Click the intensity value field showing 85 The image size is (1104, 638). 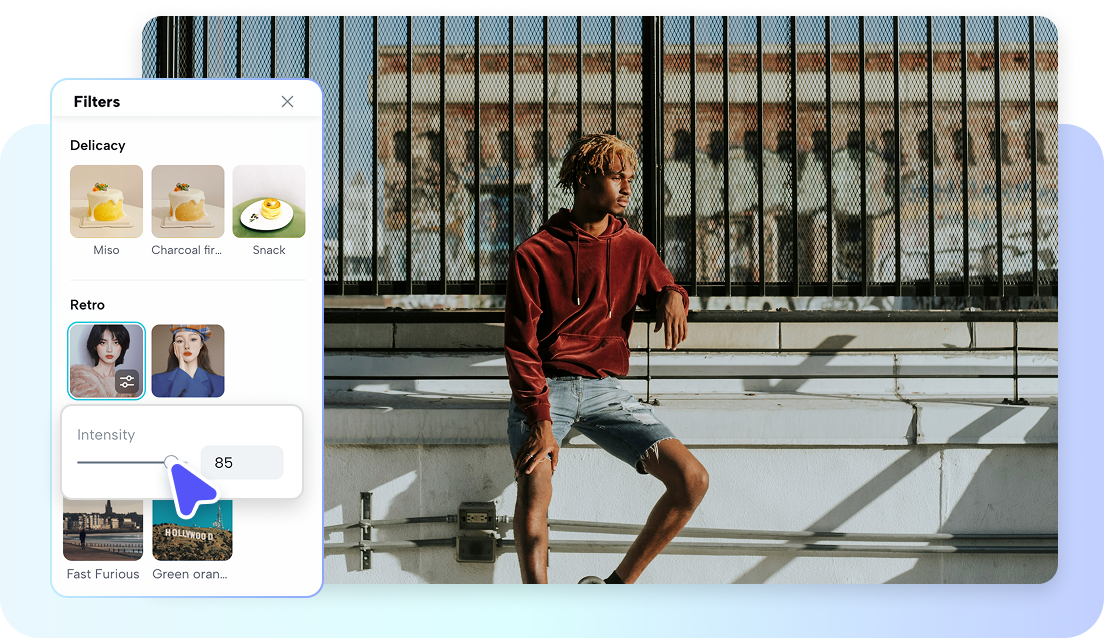pyautogui.click(x=241, y=462)
